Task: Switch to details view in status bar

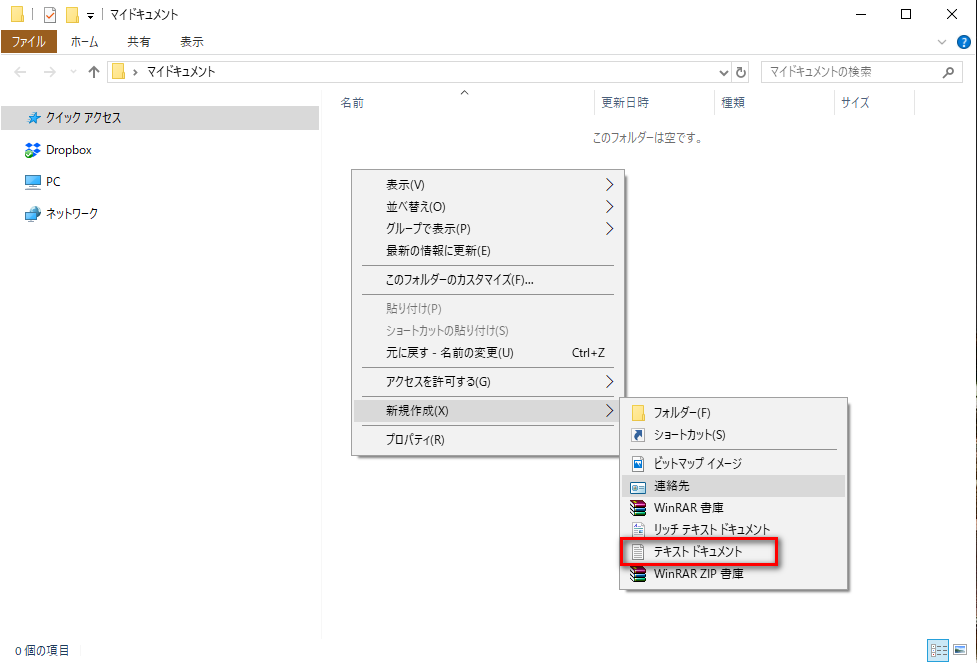Action: pos(938,649)
